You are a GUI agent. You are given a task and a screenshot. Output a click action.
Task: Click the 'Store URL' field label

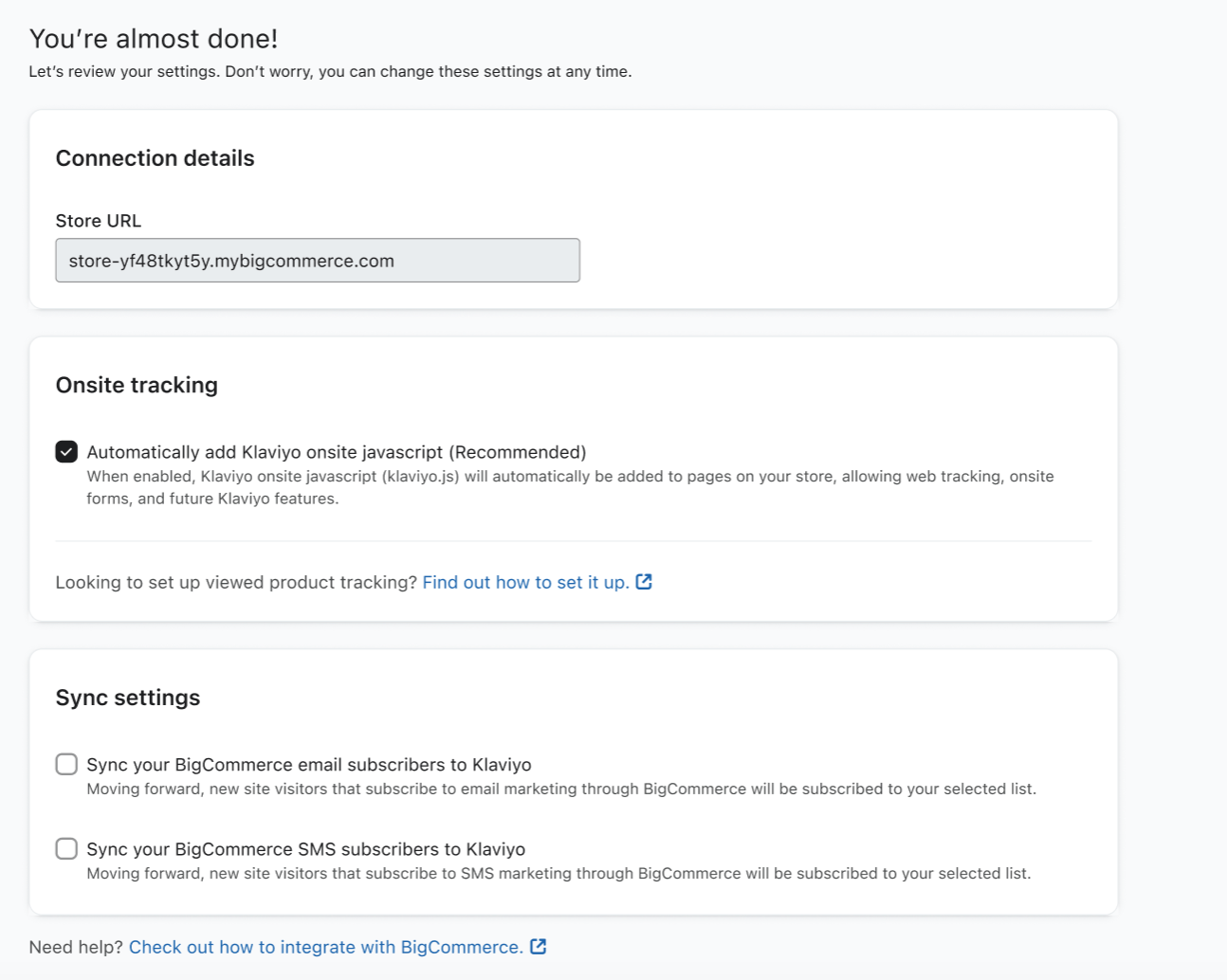(98, 221)
